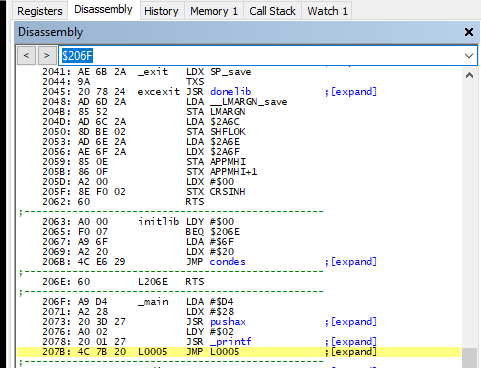Click the RTS line at 2062
The width and height of the screenshot is (481, 368).
click(x=123, y=202)
